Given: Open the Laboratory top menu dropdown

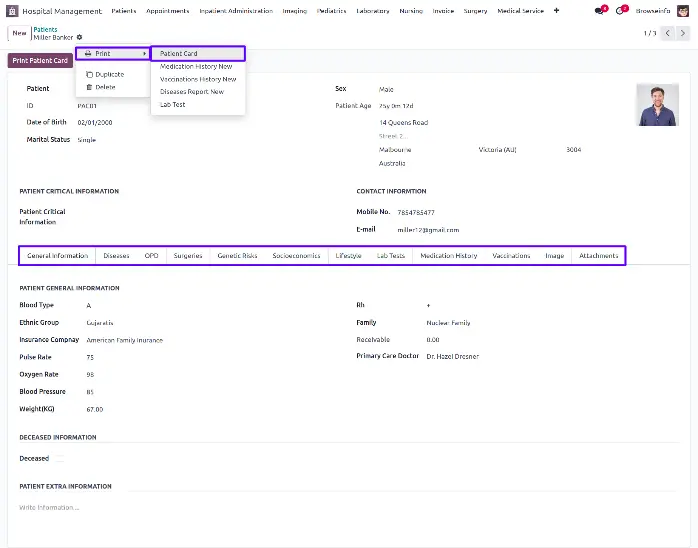Looking at the screenshot, I should click(373, 11).
